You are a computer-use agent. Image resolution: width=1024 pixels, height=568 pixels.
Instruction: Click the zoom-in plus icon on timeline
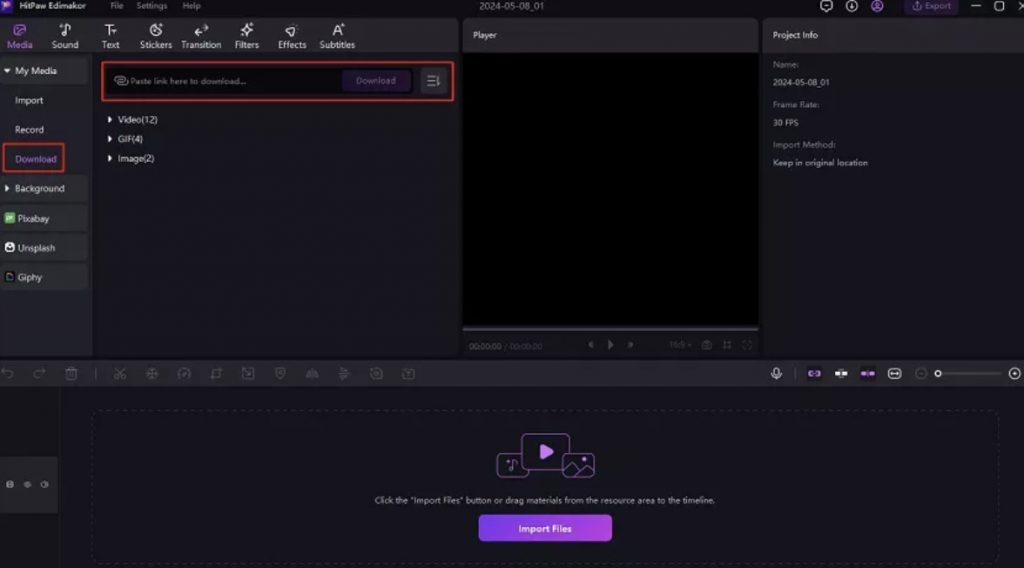coord(1015,373)
